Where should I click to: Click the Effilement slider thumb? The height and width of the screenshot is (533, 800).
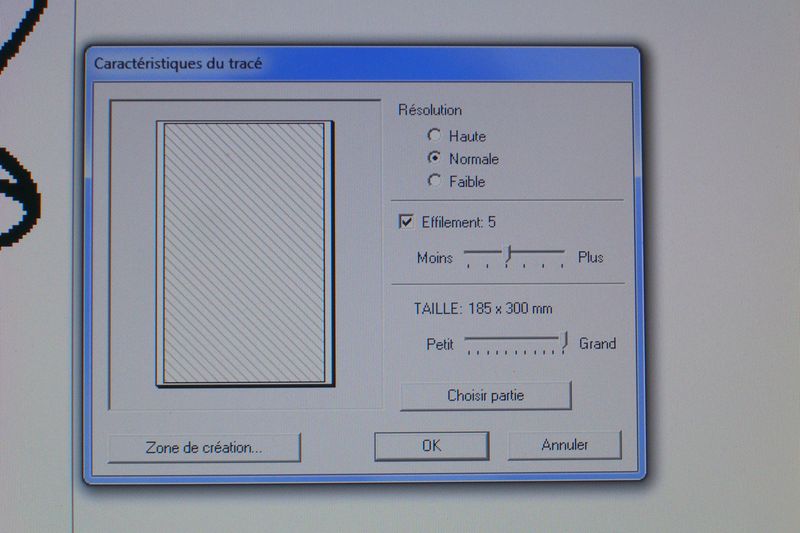[x=508, y=256]
